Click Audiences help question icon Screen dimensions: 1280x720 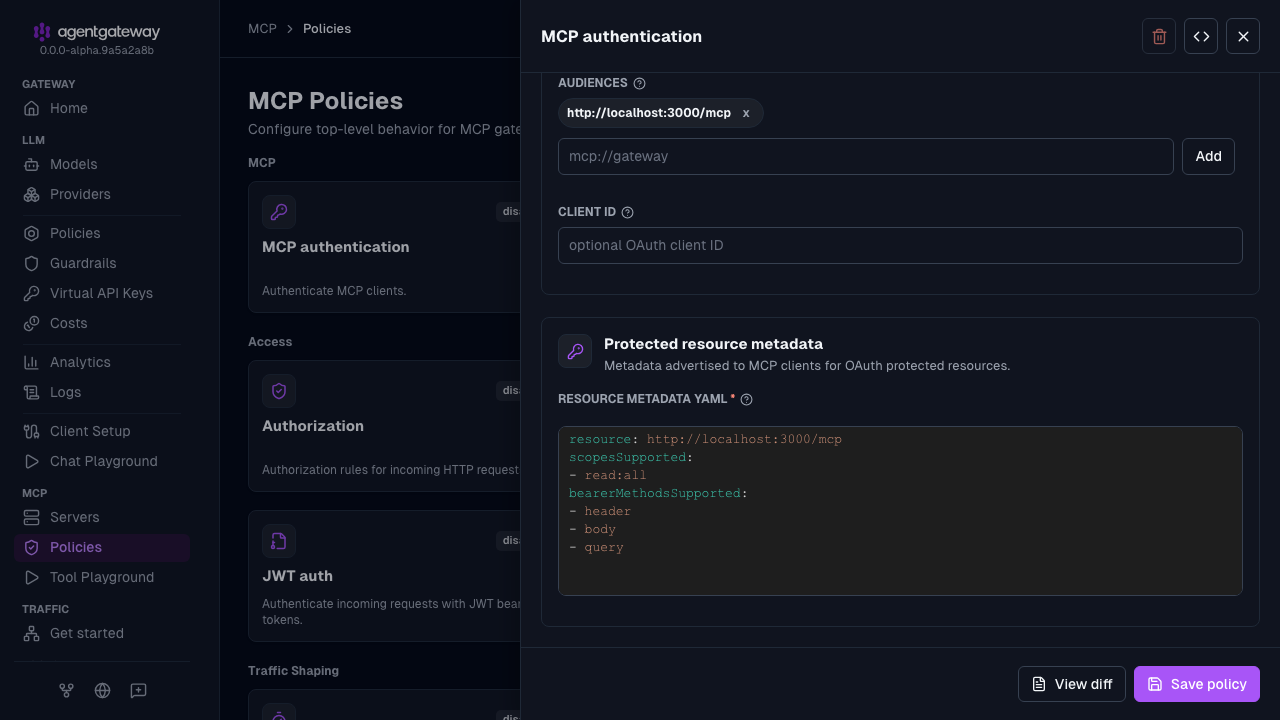[x=640, y=84]
